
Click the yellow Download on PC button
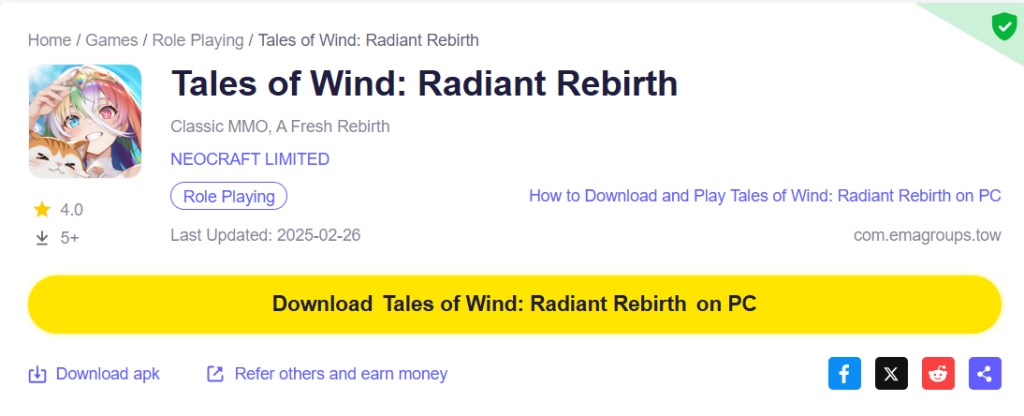(x=515, y=304)
